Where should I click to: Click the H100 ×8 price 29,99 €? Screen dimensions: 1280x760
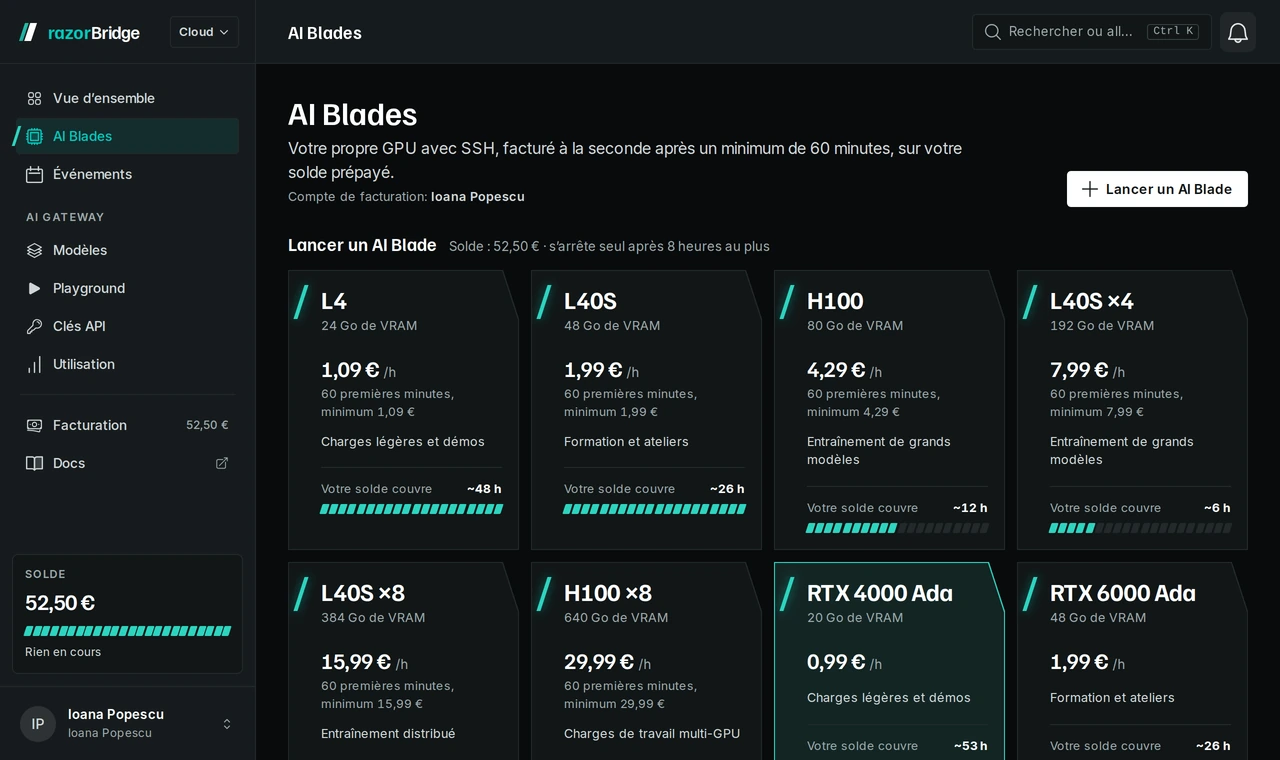(599, 662)
